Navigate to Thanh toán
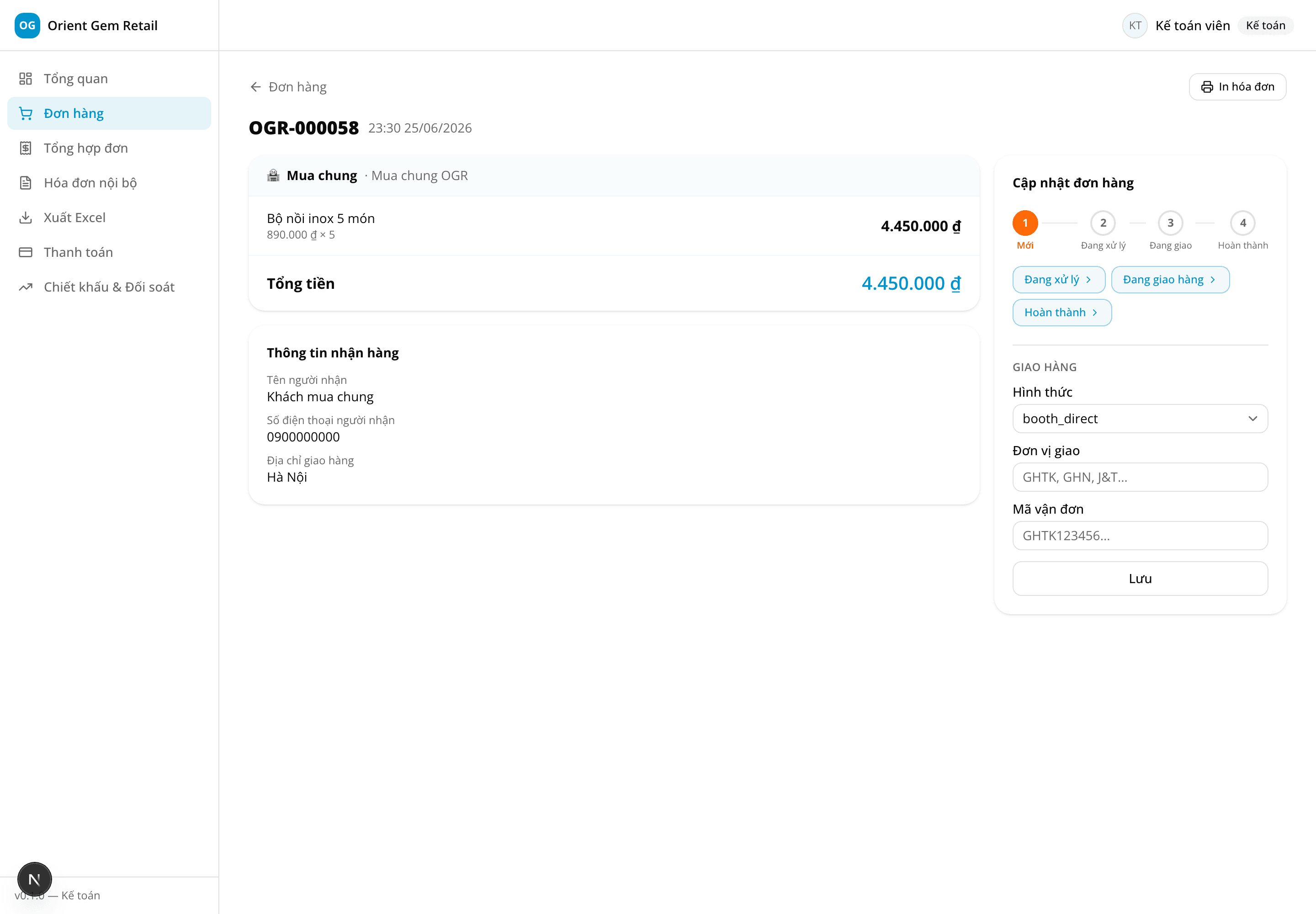 tap(109, 253)
